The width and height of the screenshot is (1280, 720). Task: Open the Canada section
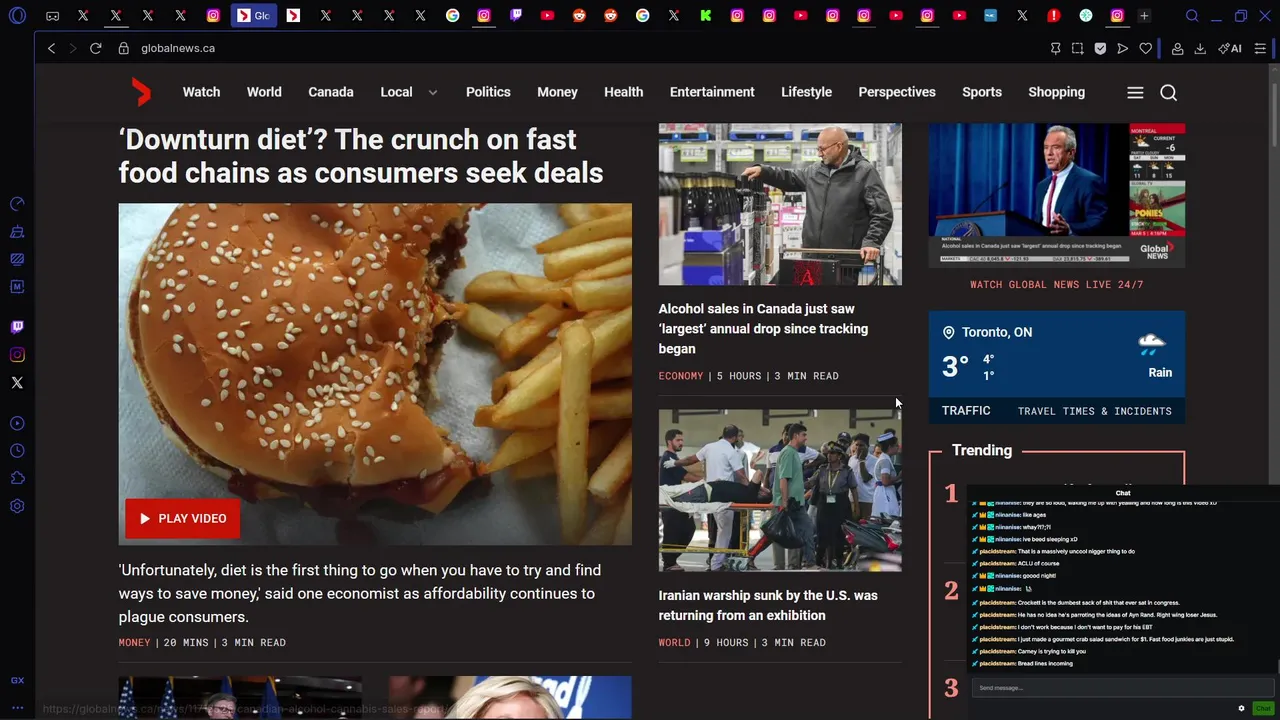[x=331, y=92]
